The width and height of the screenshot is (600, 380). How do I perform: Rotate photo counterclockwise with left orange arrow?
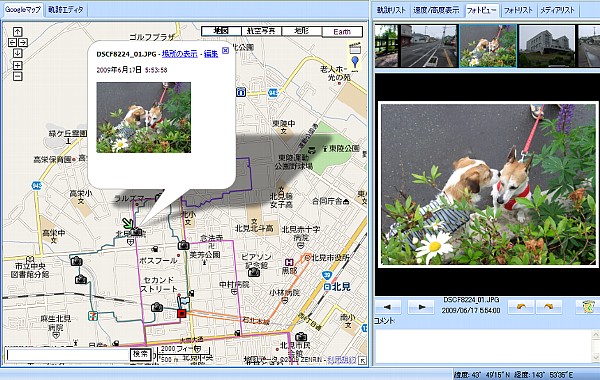tap(521, 307)
